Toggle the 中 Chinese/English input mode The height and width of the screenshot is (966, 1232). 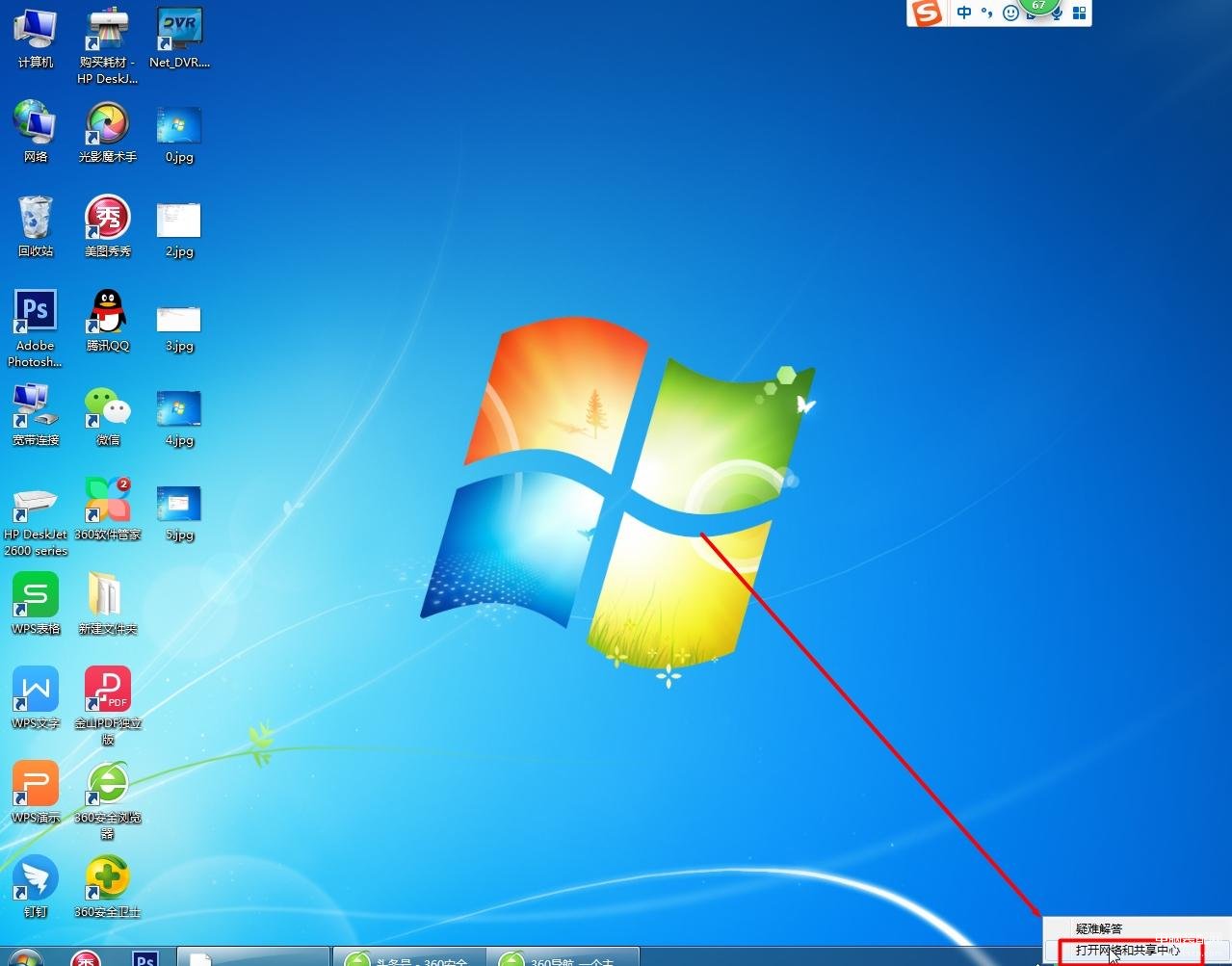pyautogui.click(x=964, y=13)
